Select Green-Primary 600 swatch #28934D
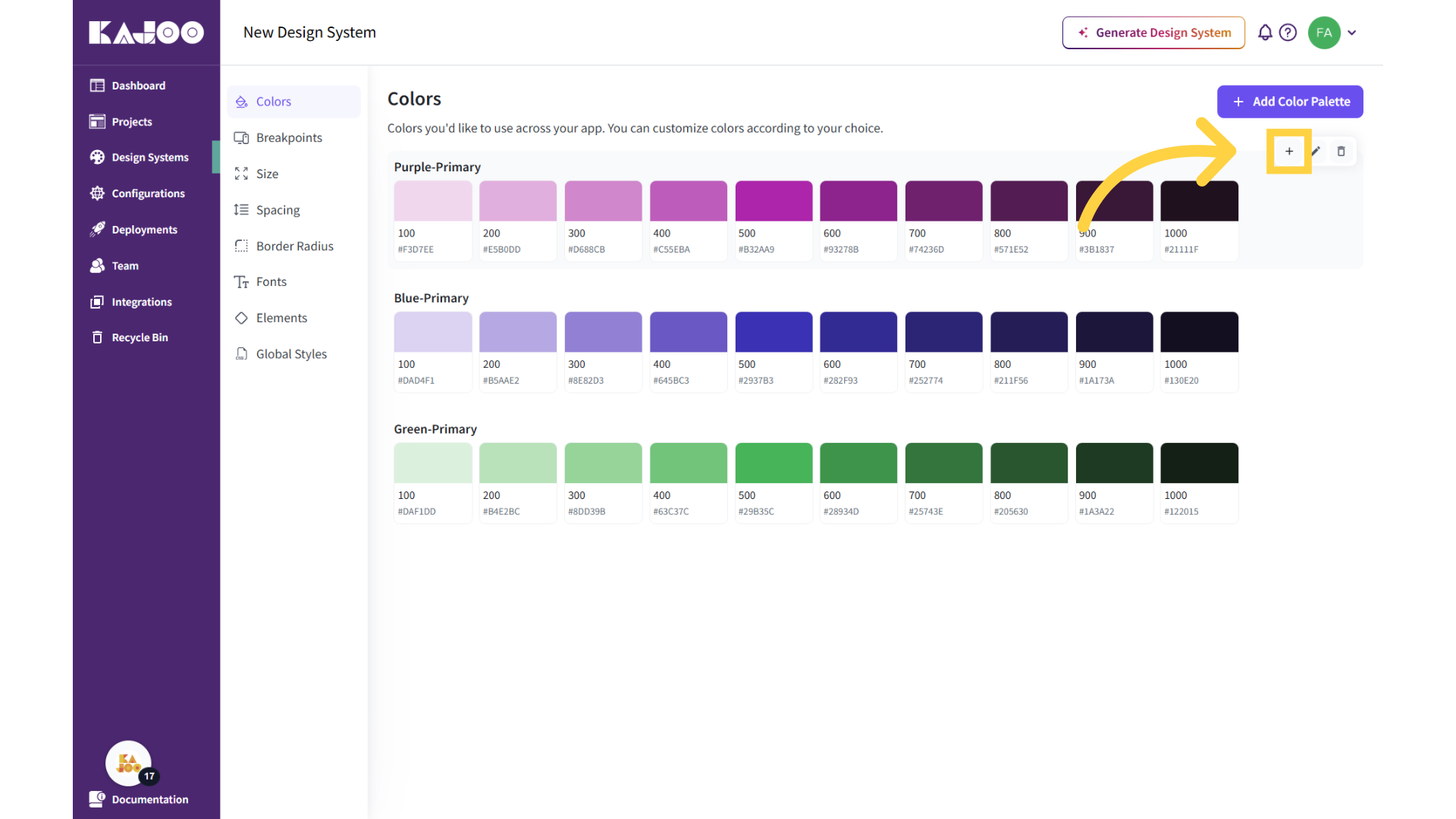1456x819 pixels. pos(858,484)
